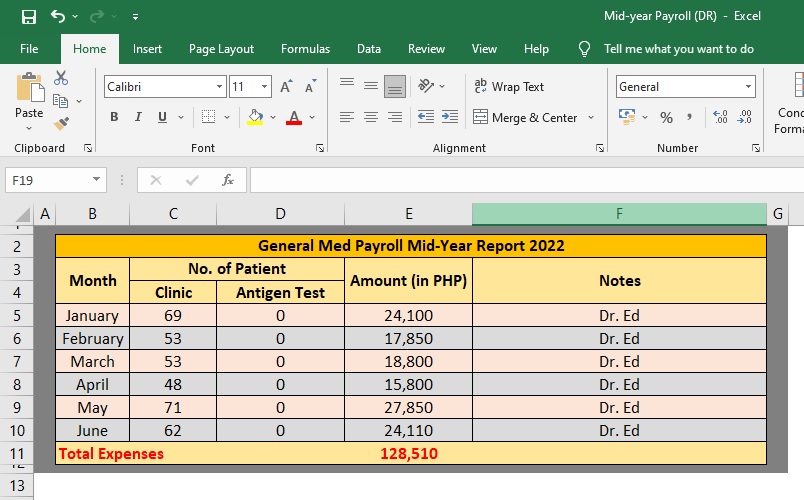Open the Clipboard dialog launcher

point(88,148)
